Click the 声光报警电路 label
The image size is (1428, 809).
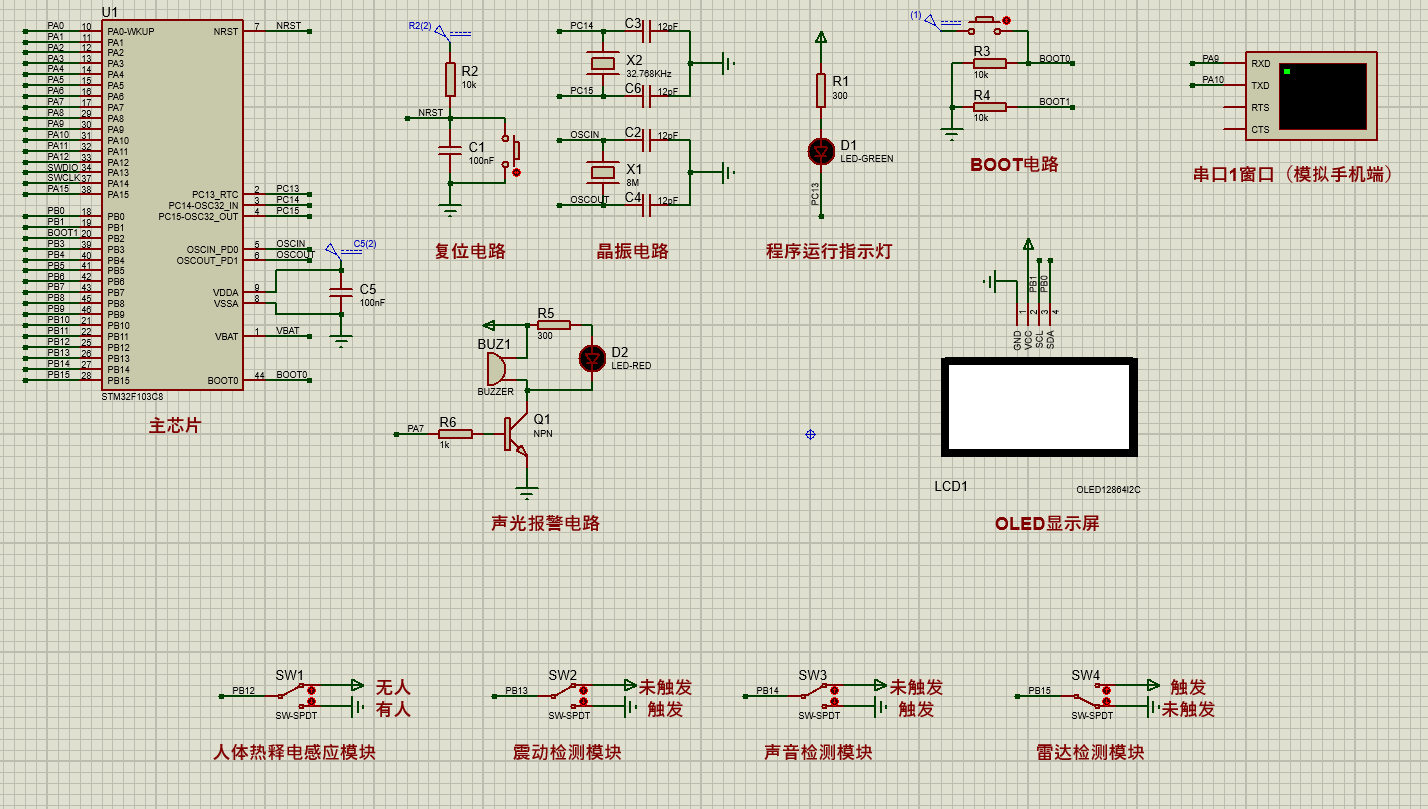click(x=546, y=523)
